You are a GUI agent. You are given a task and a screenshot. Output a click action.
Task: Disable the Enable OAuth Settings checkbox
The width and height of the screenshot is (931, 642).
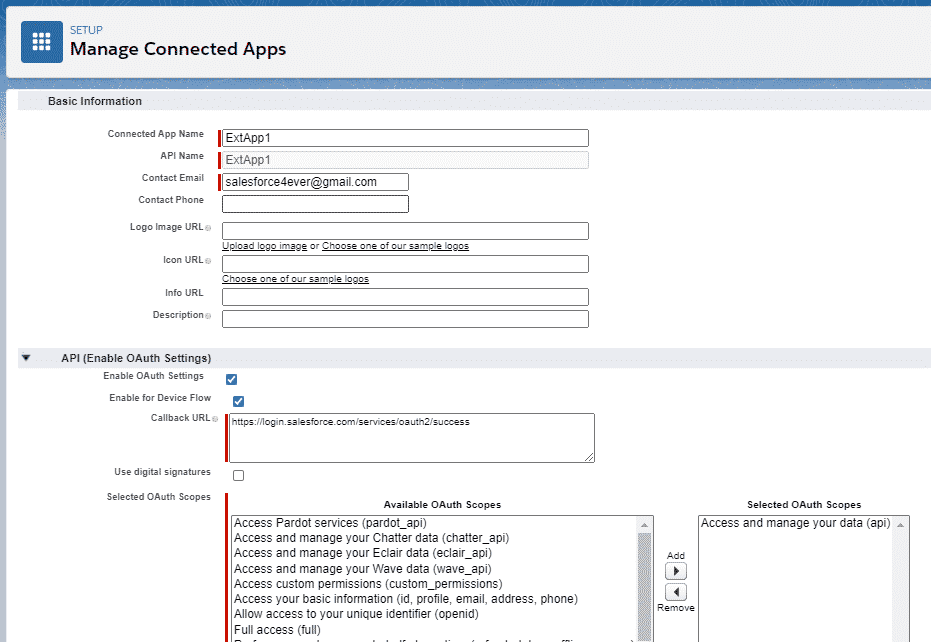[x=231, y=379]
